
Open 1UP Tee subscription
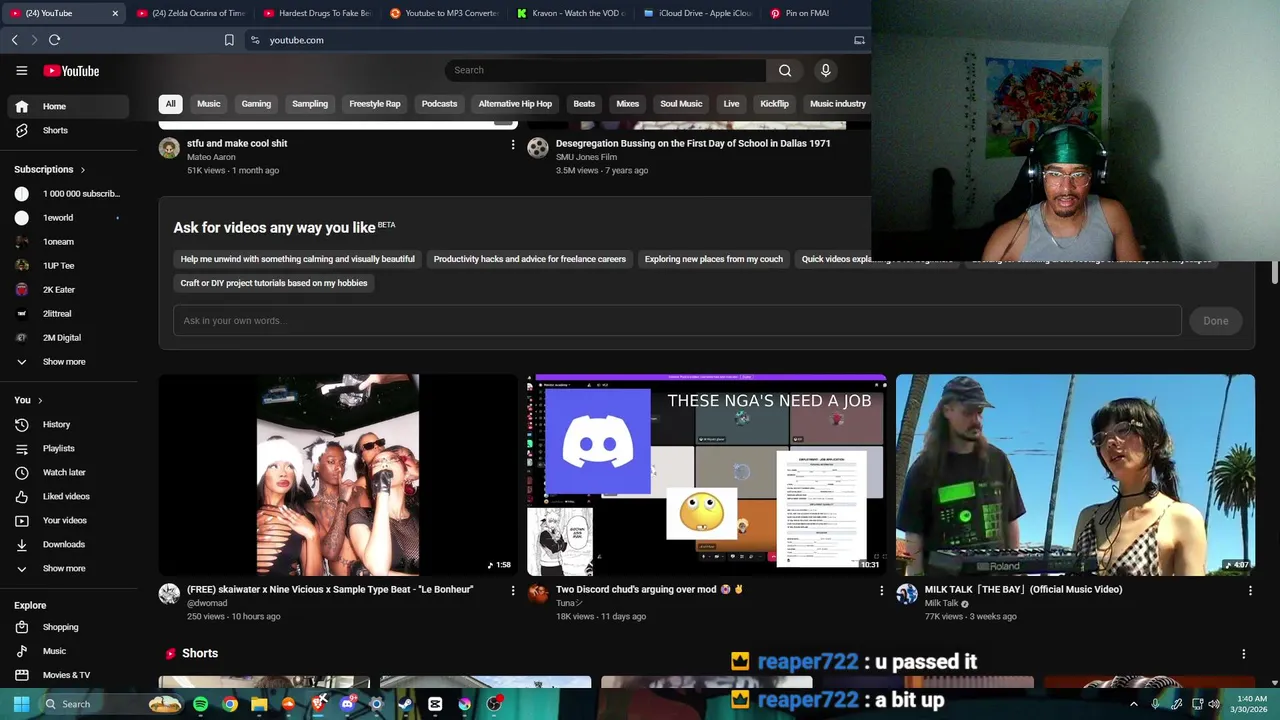(x=68, y=266)
